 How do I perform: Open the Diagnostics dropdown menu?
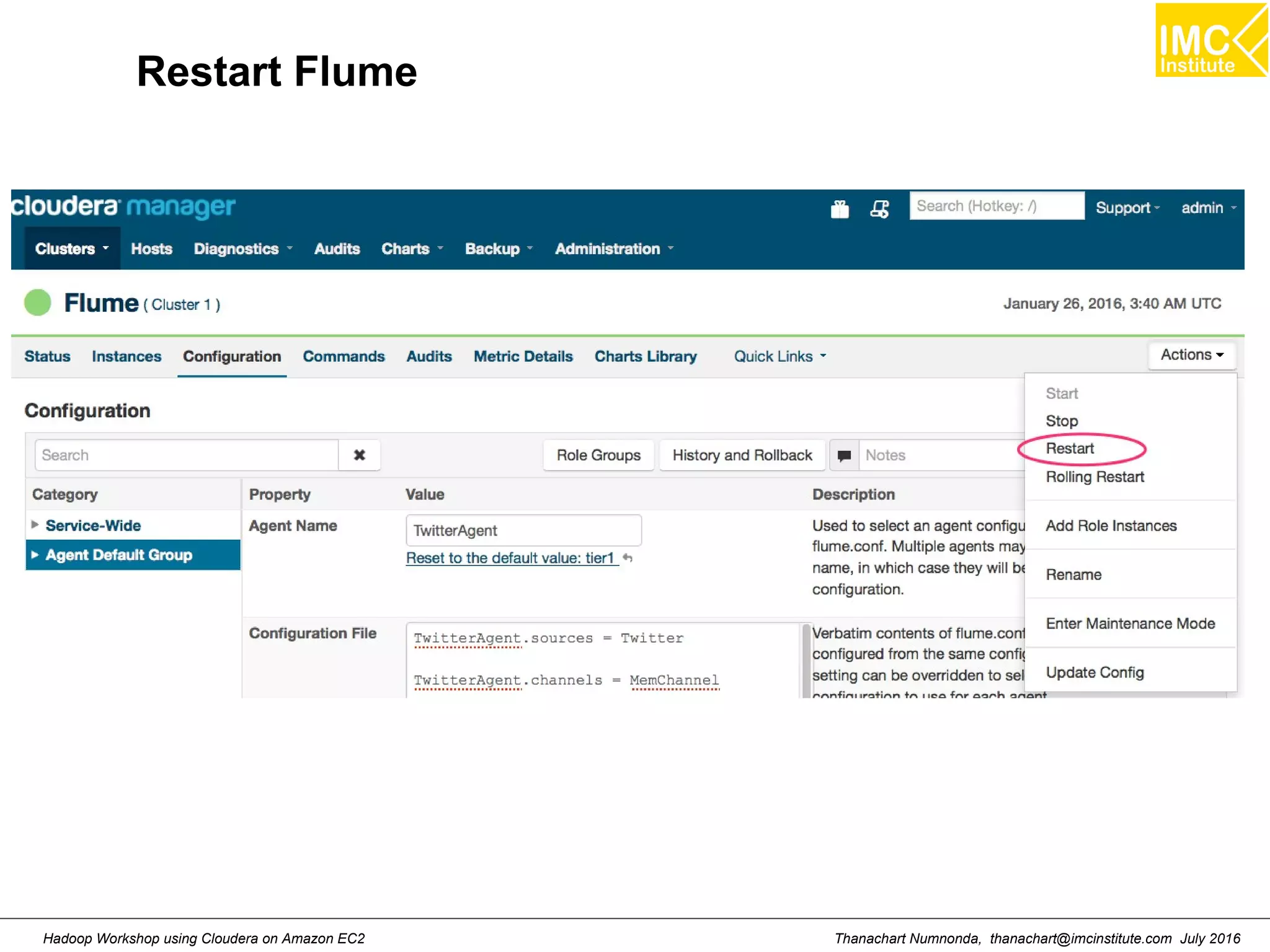242,249
